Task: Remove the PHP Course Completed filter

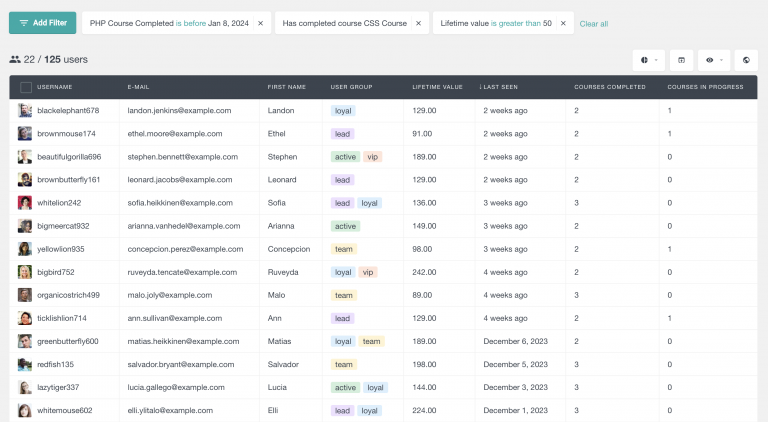Action: [x=261, y=23]
